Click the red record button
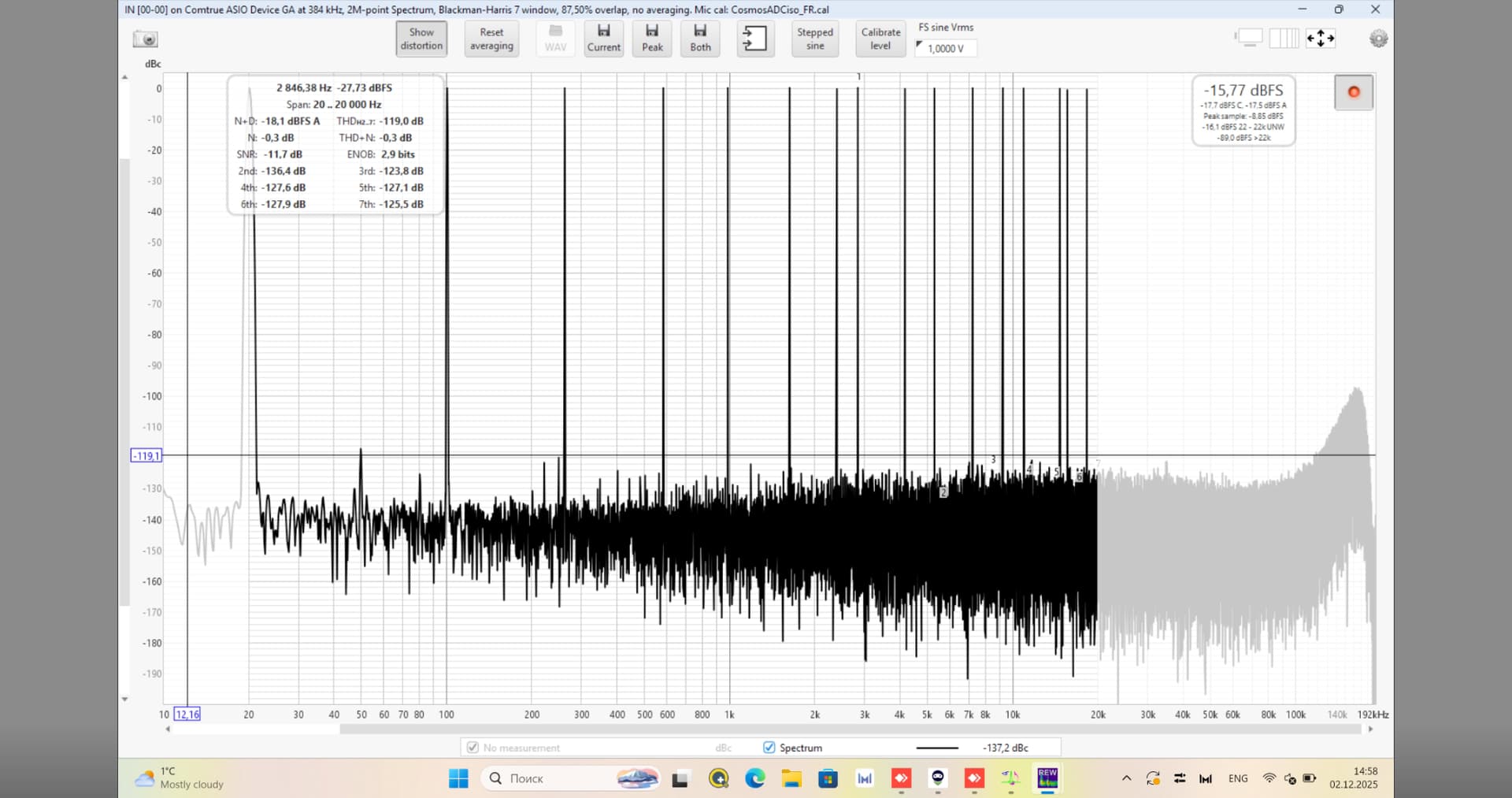 (x=1353, y=92)
